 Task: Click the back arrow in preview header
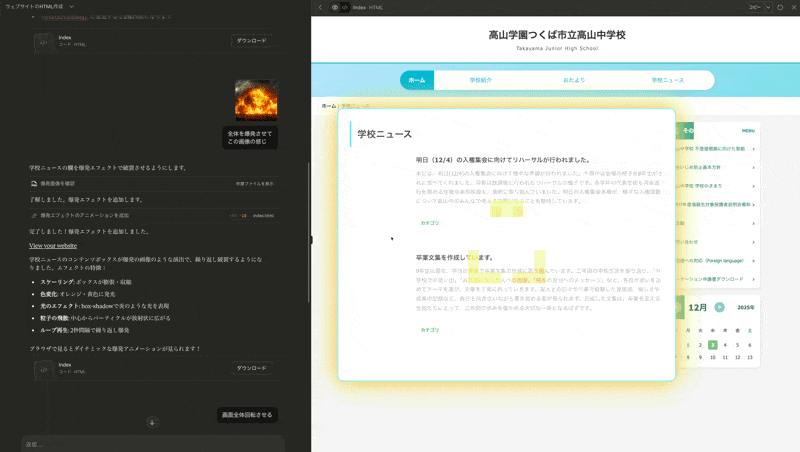click(x=320, y=7)
